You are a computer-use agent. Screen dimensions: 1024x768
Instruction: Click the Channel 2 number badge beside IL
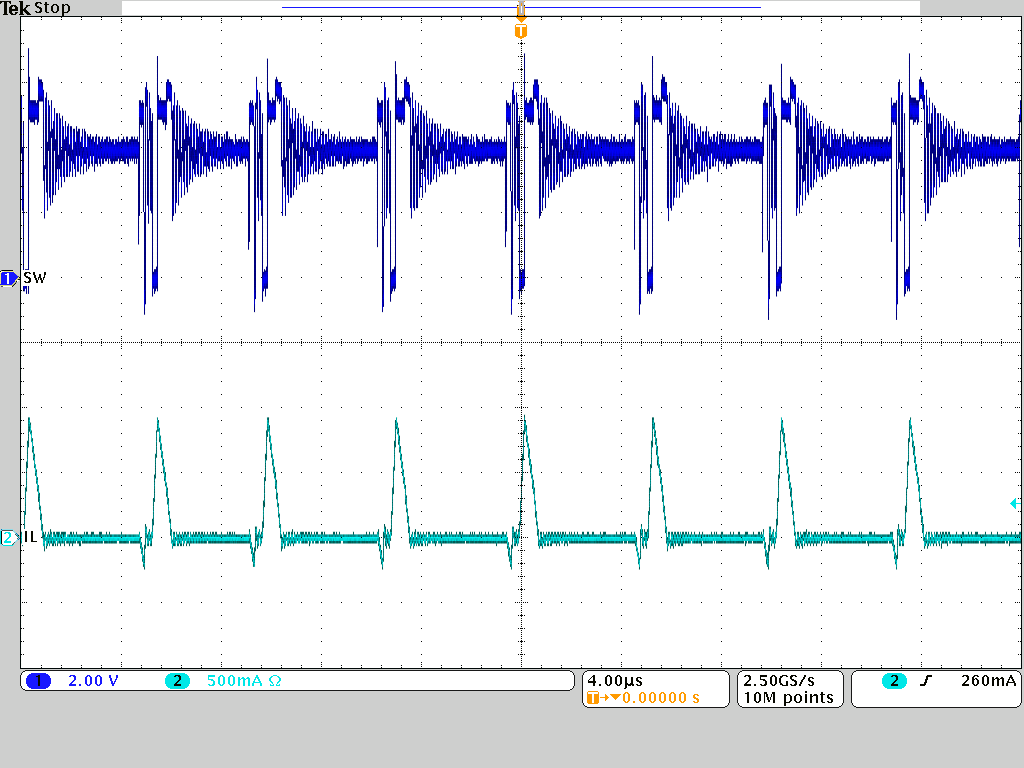pos(8,539)
